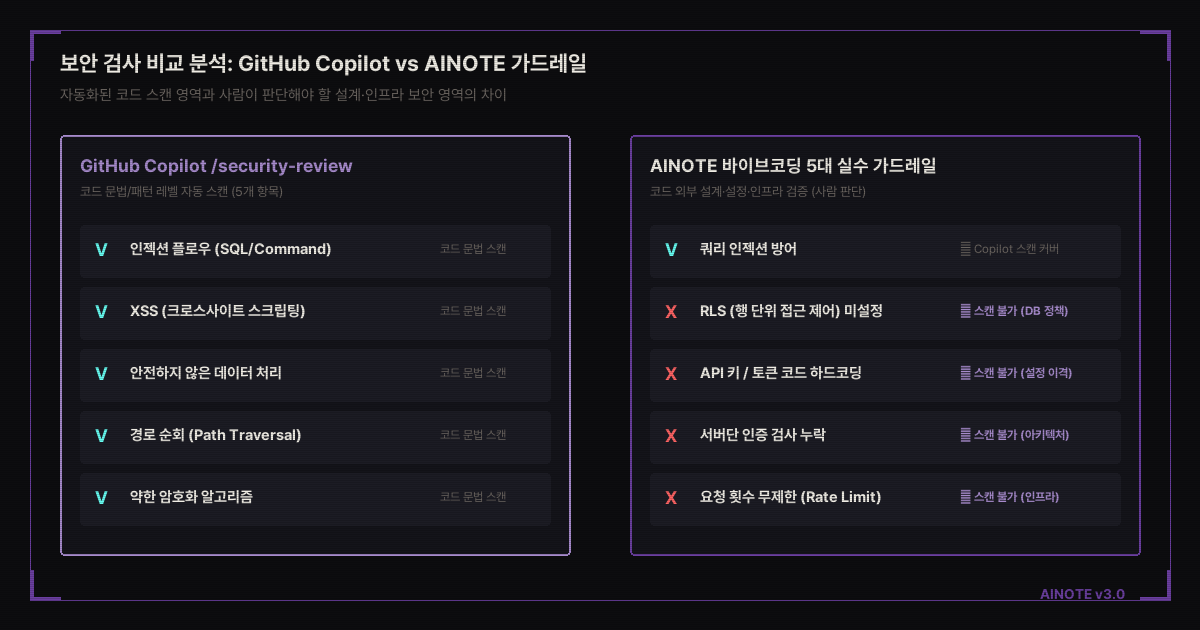Click the red X for 서버단 인증 검사 누락

pyautogui.click(x=671, y=435)
